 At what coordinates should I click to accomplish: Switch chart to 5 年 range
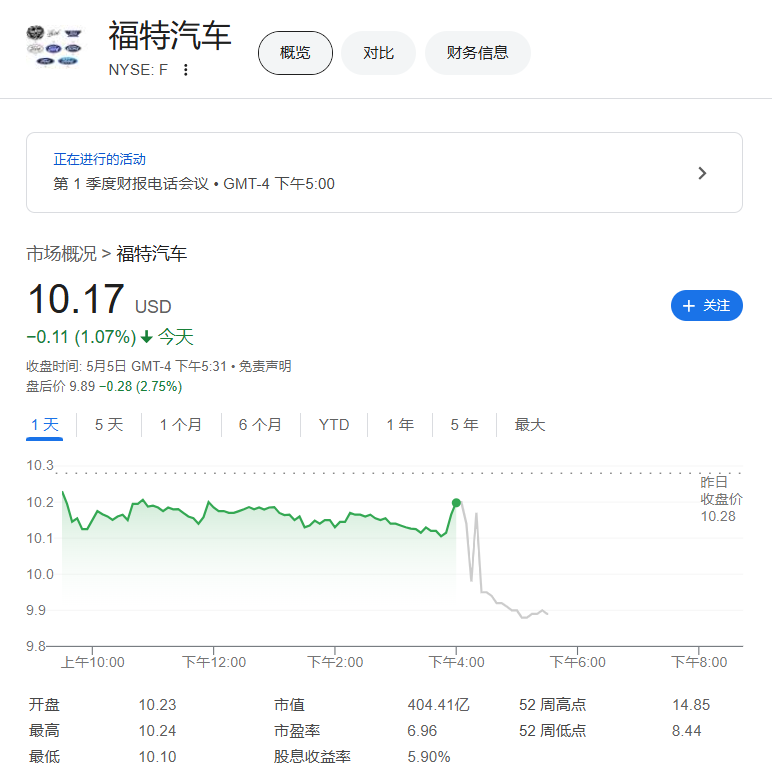(464, 425)
